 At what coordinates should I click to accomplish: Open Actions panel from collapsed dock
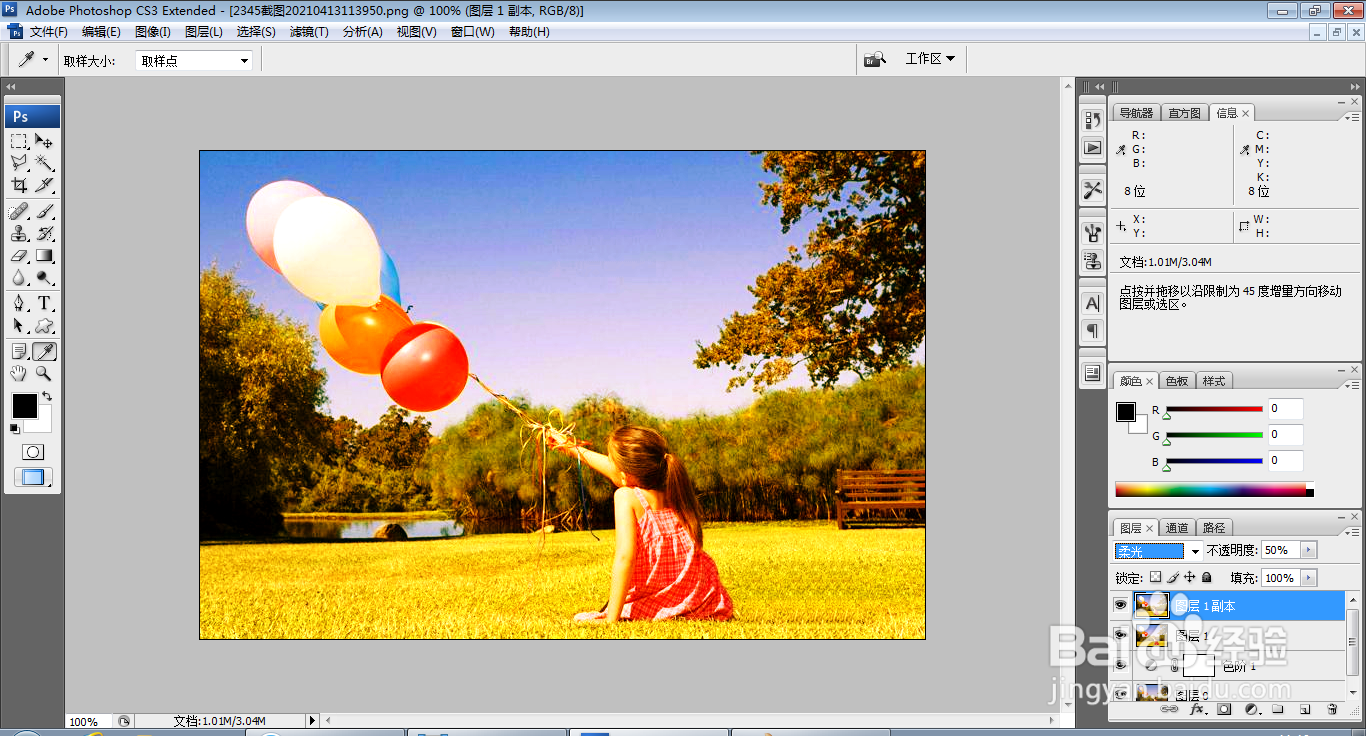coord(1093,148)
